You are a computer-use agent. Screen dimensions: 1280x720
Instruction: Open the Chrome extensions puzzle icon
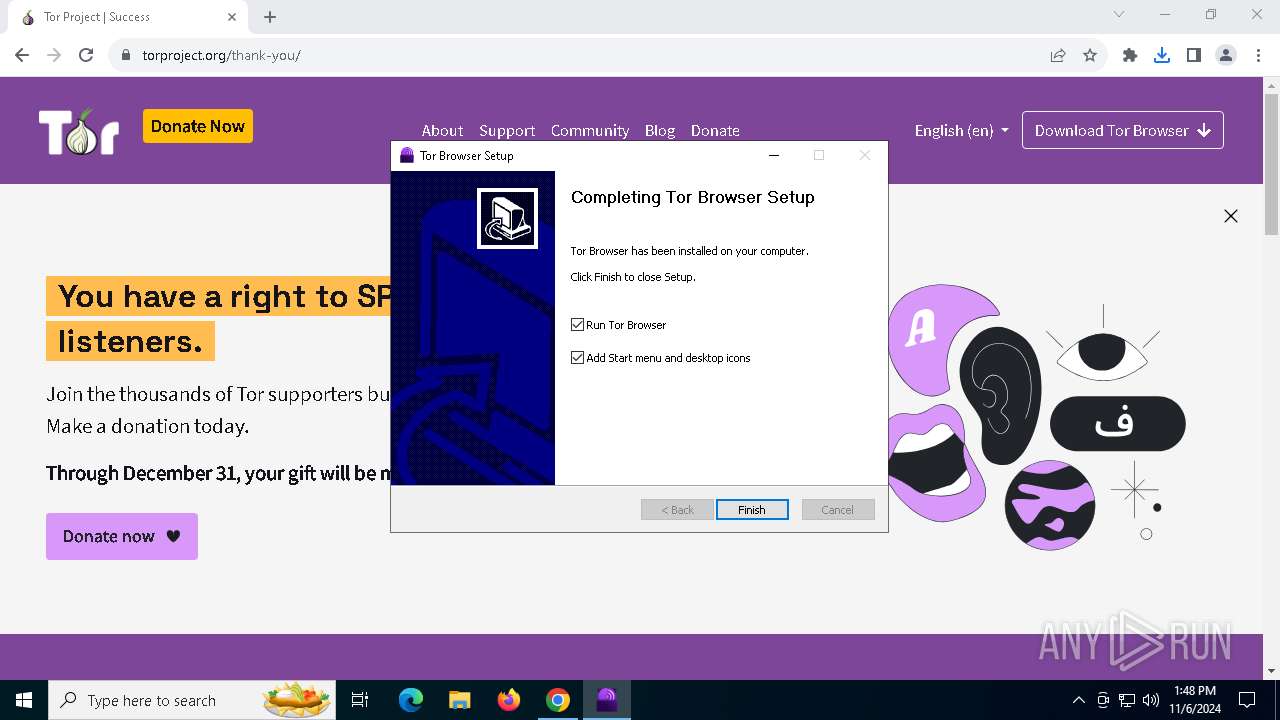1130,55
